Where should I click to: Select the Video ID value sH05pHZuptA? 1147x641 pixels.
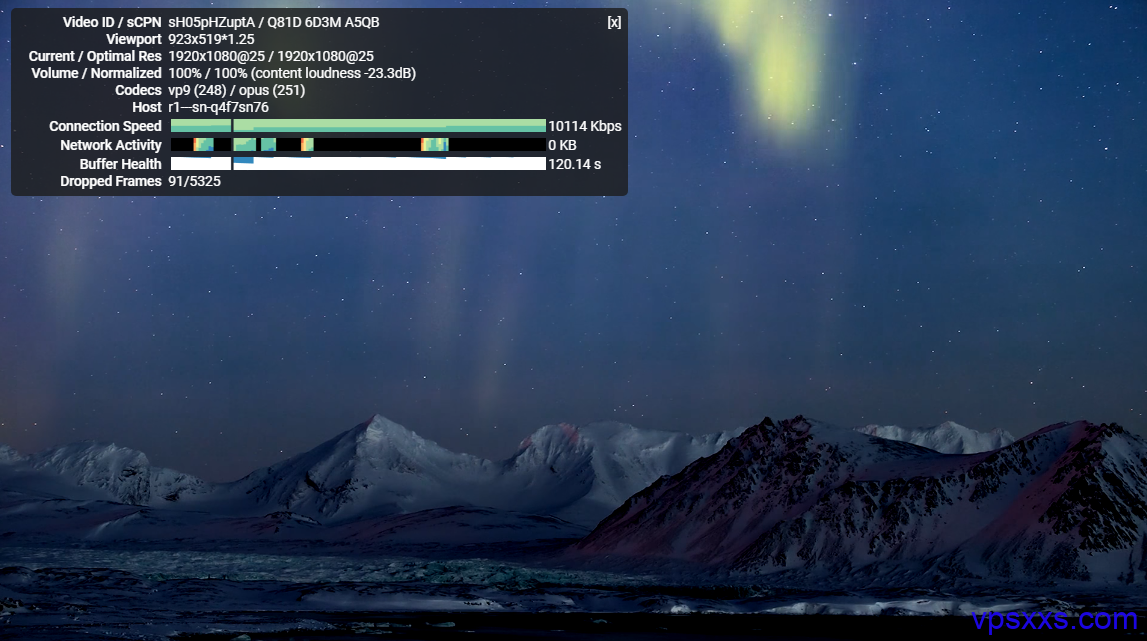(211, 22)
